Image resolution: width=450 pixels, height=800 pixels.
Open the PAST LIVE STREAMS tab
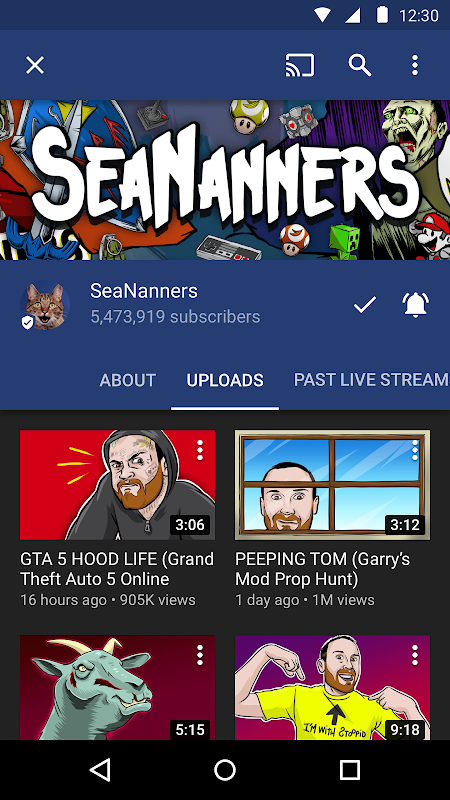[371, 380]
